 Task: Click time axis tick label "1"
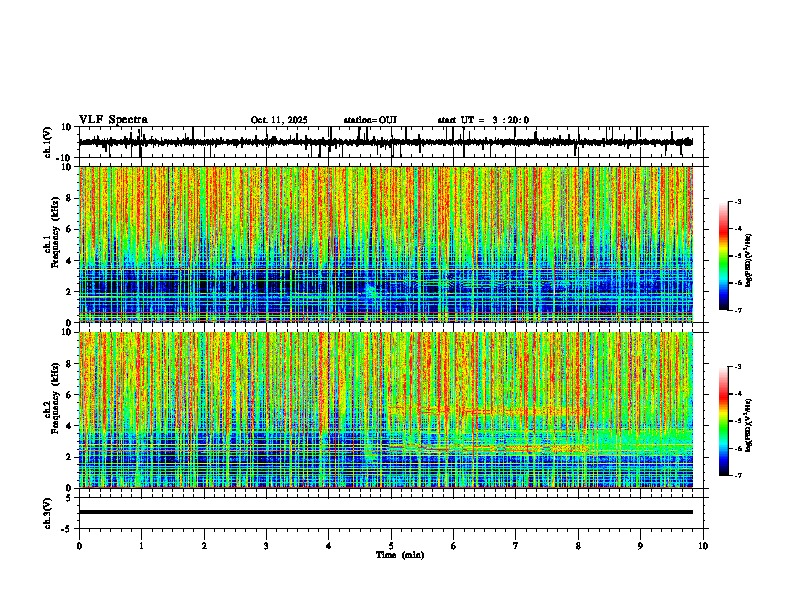pos(141,546)
